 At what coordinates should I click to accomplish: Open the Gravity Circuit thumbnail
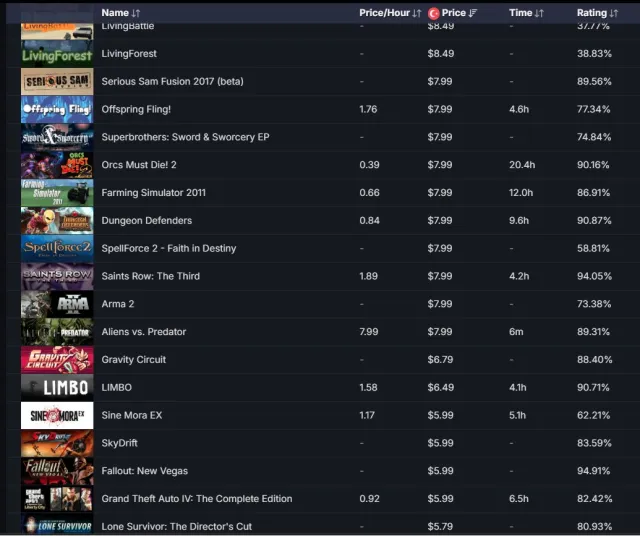[57, 360]
